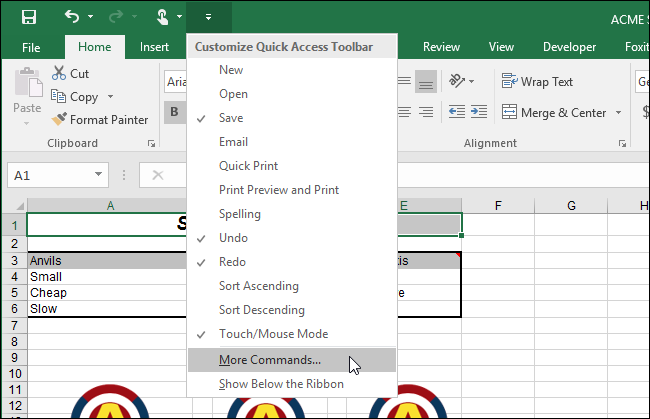The image size is (650, 419).
Task: Open the View ribbon tab
Action: [x=501, y=47]
